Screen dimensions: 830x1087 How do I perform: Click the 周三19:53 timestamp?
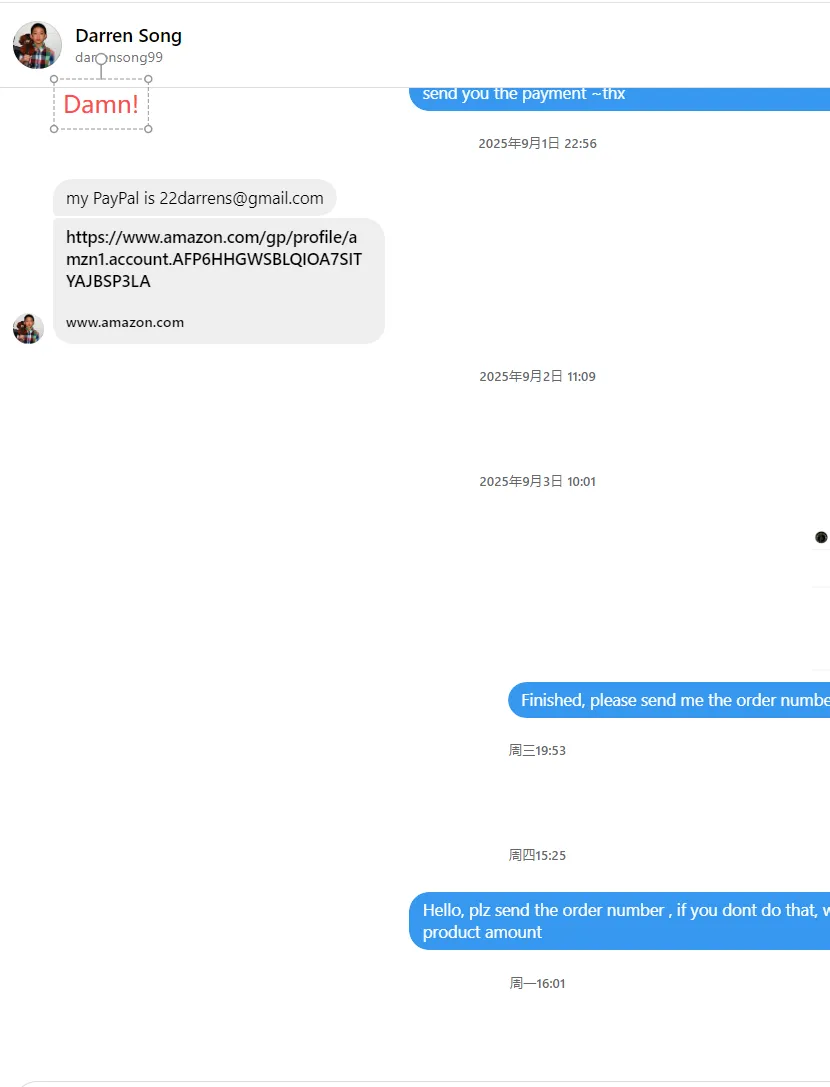[537, 751]
